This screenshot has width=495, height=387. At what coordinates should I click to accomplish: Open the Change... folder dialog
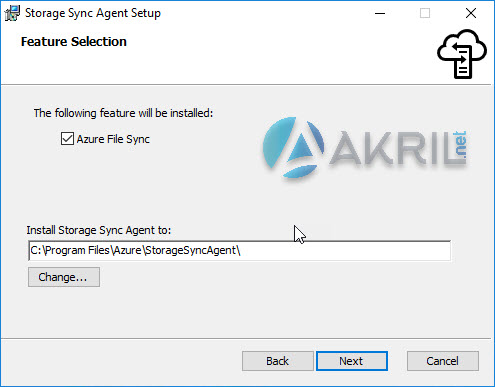point(64,277)
